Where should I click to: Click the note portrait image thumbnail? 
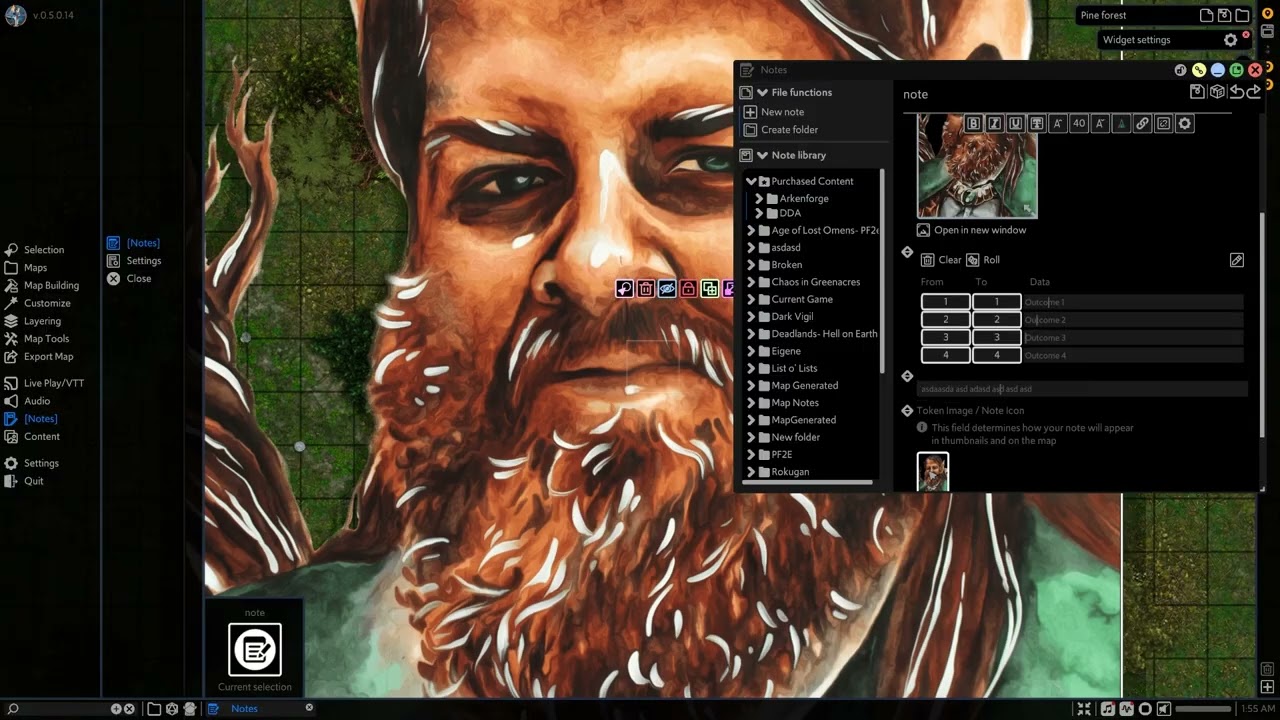[977, 165]
